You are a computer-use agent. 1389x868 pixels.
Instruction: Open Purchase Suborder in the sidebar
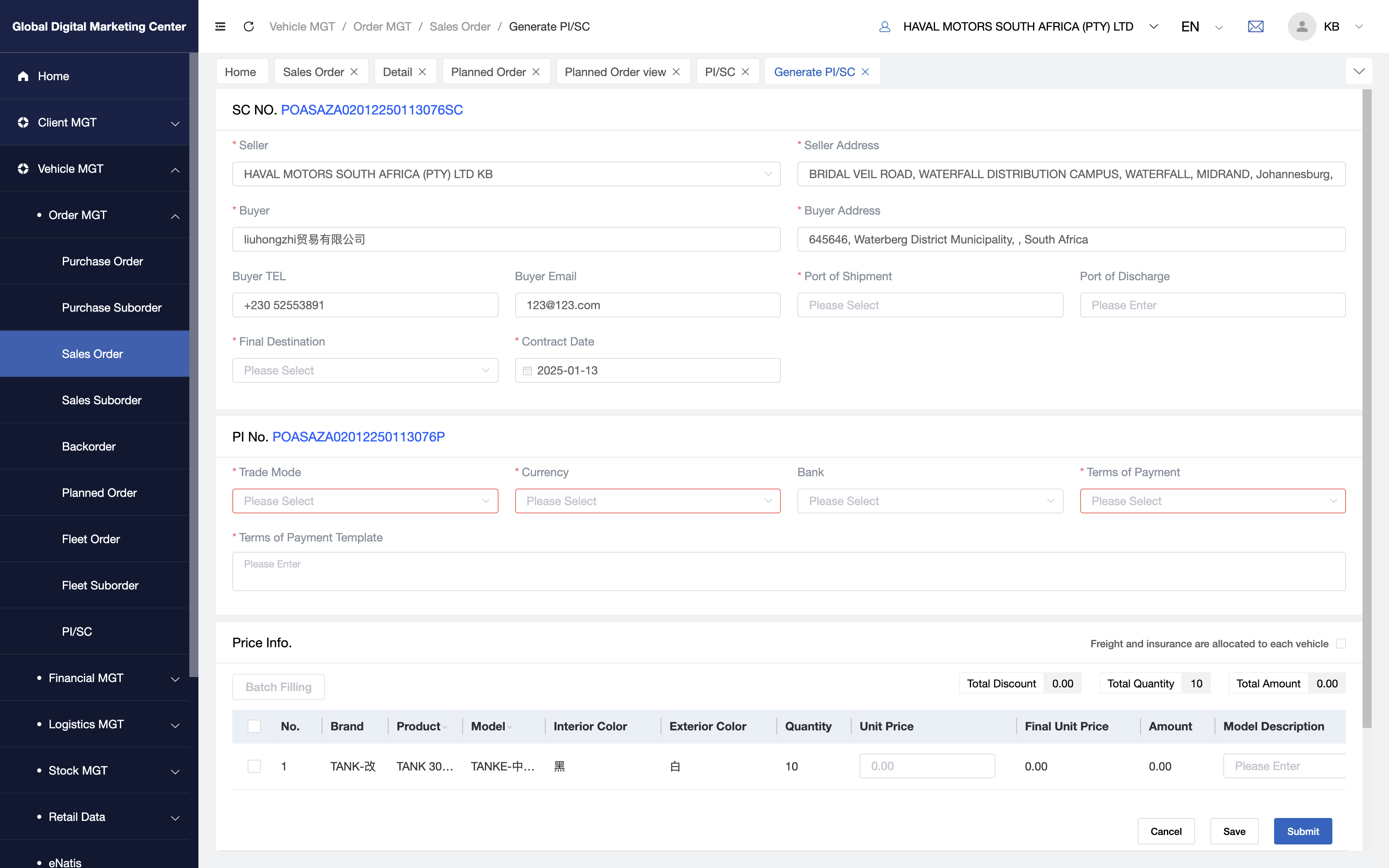(x=111, y=308)
